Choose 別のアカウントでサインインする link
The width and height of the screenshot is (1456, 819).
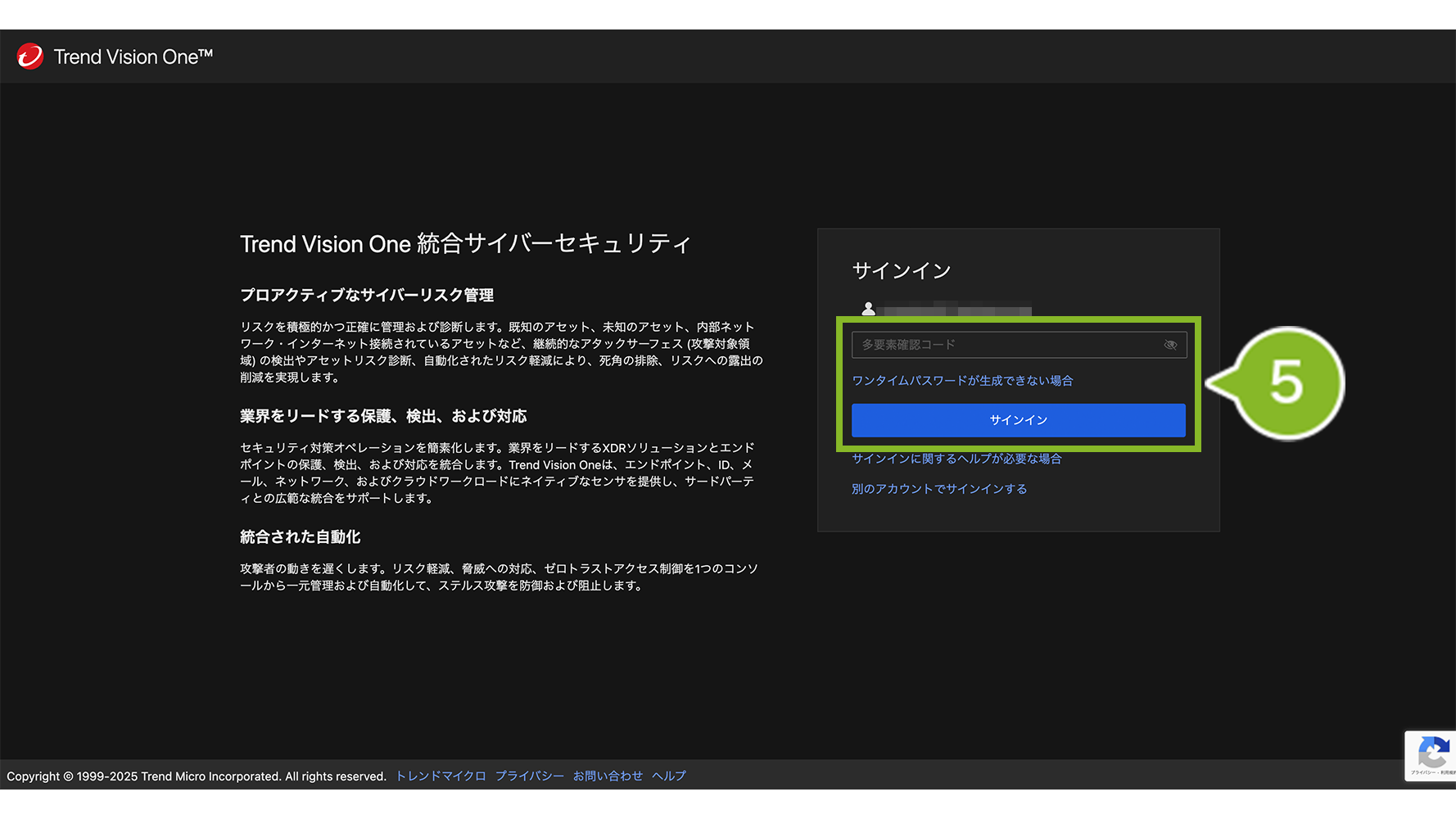[939, 489]
